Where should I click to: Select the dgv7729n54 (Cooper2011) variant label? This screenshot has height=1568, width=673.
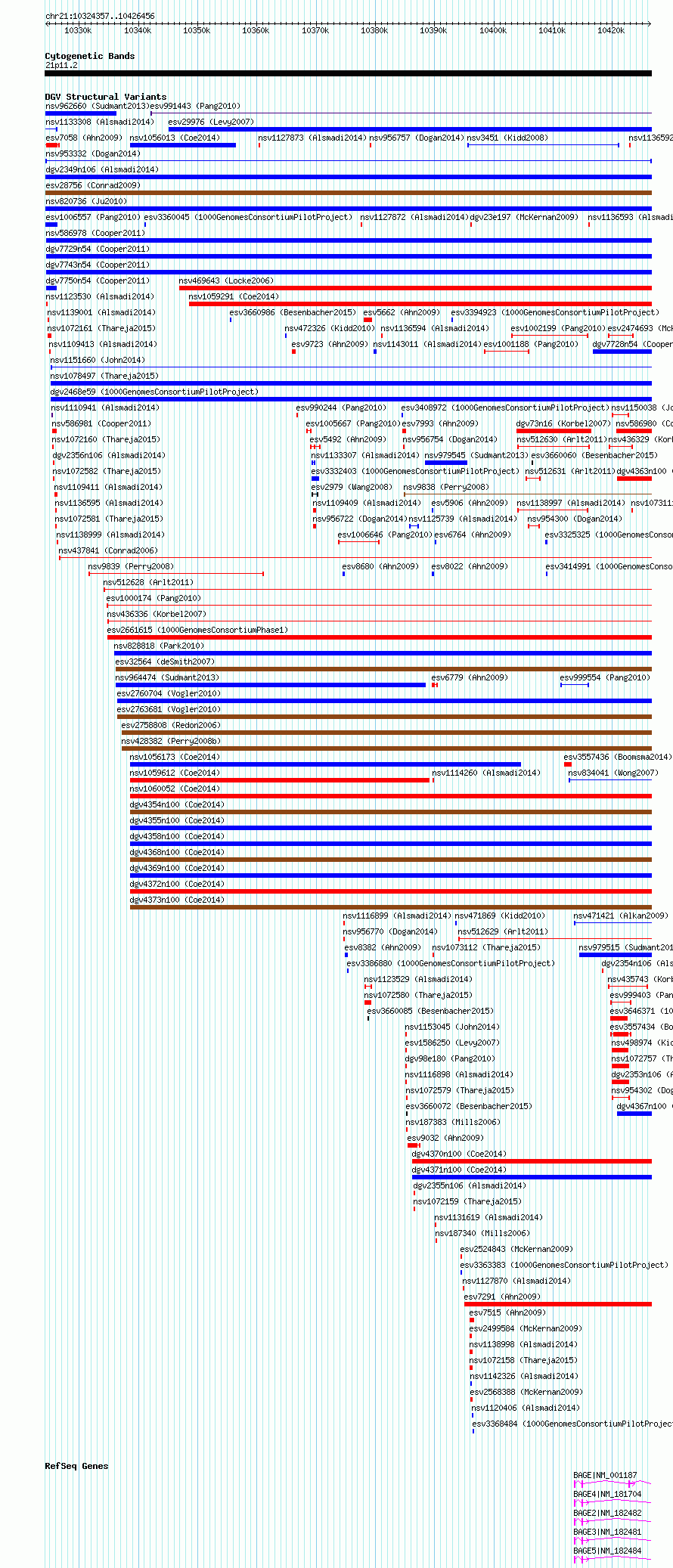click(98, 249)
